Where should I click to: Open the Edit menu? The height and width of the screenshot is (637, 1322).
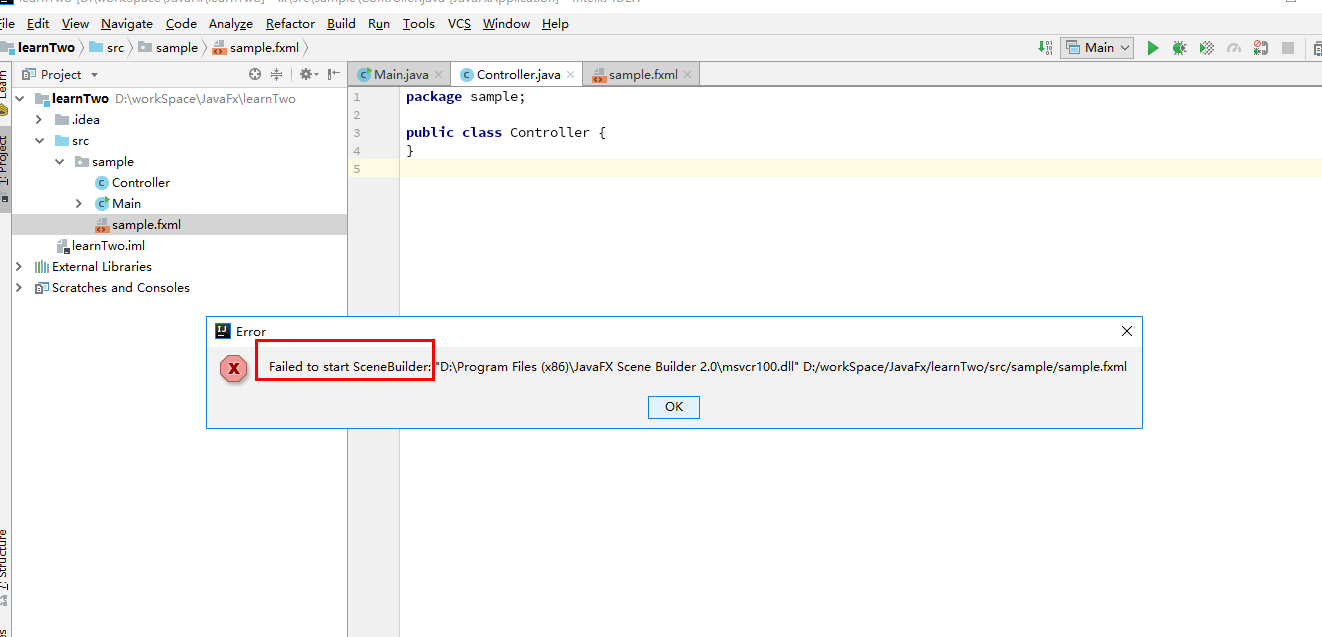coord(38,23)
